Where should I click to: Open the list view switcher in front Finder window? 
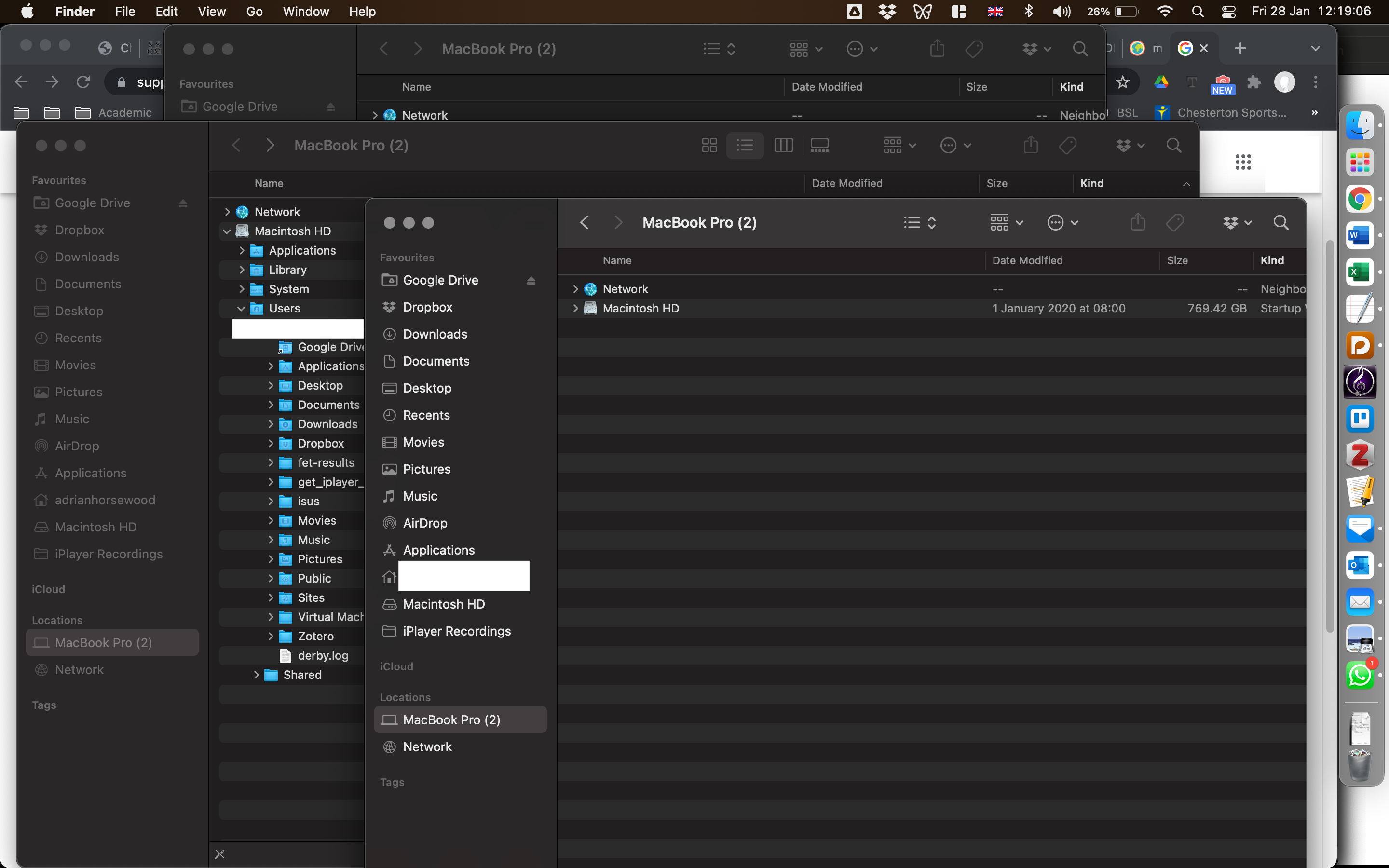(920, 222)
